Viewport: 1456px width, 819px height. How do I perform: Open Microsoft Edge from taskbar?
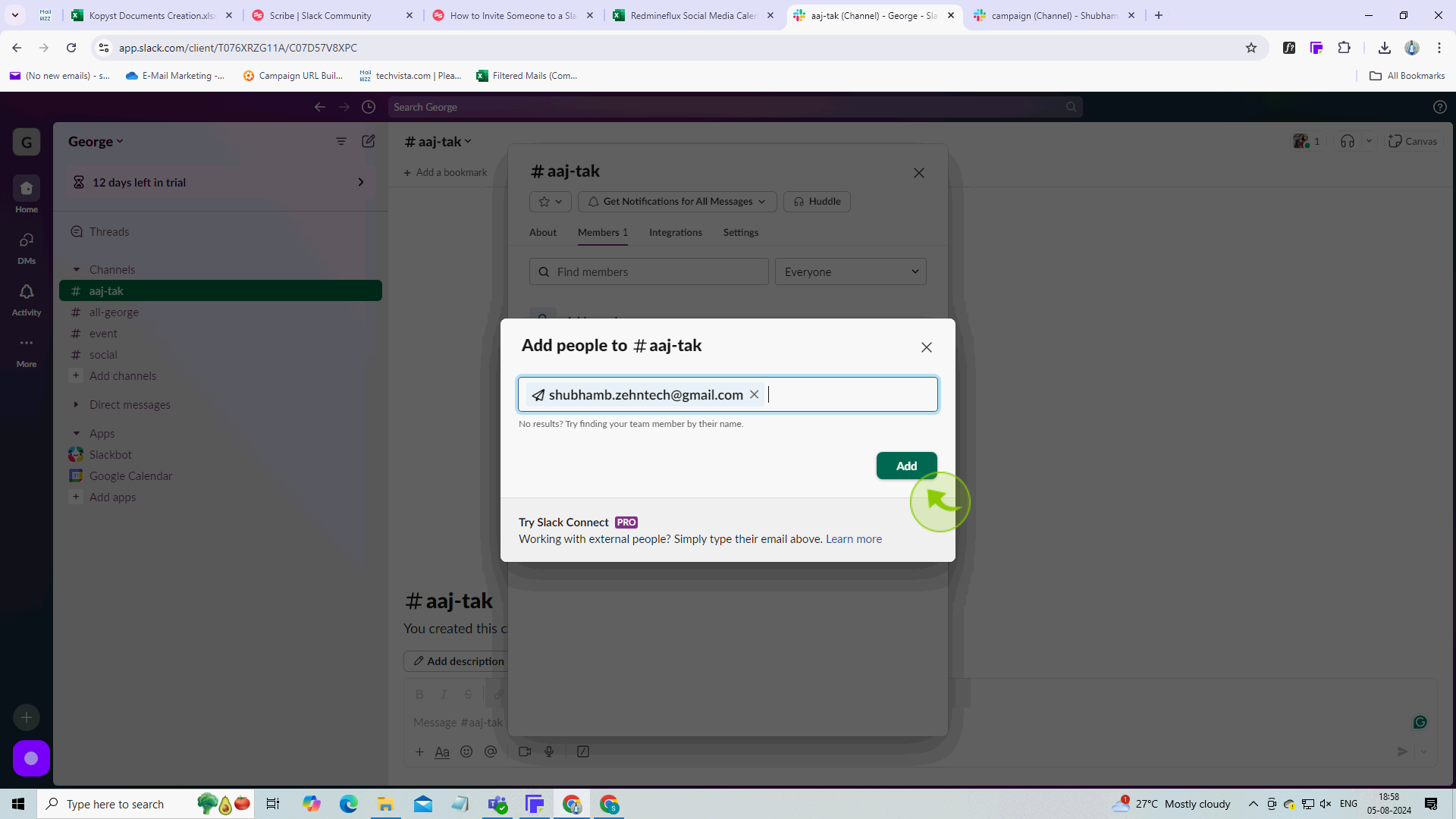(x=348, y=804)
